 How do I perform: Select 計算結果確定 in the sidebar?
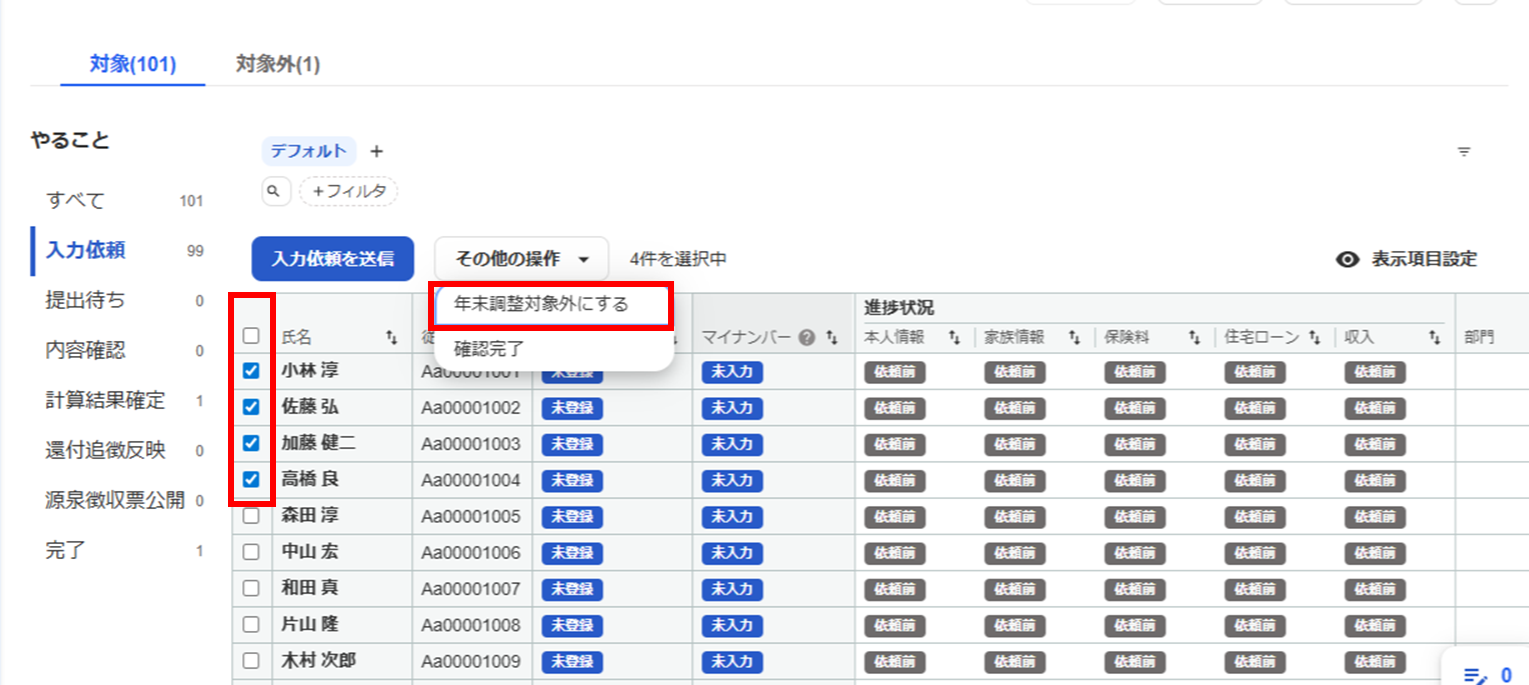point(105,401)
